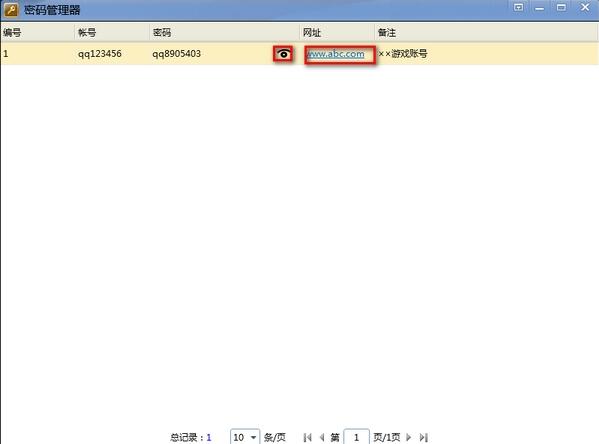Go to first page
This screenshot has width=599, height=444.
coord(308,437)
